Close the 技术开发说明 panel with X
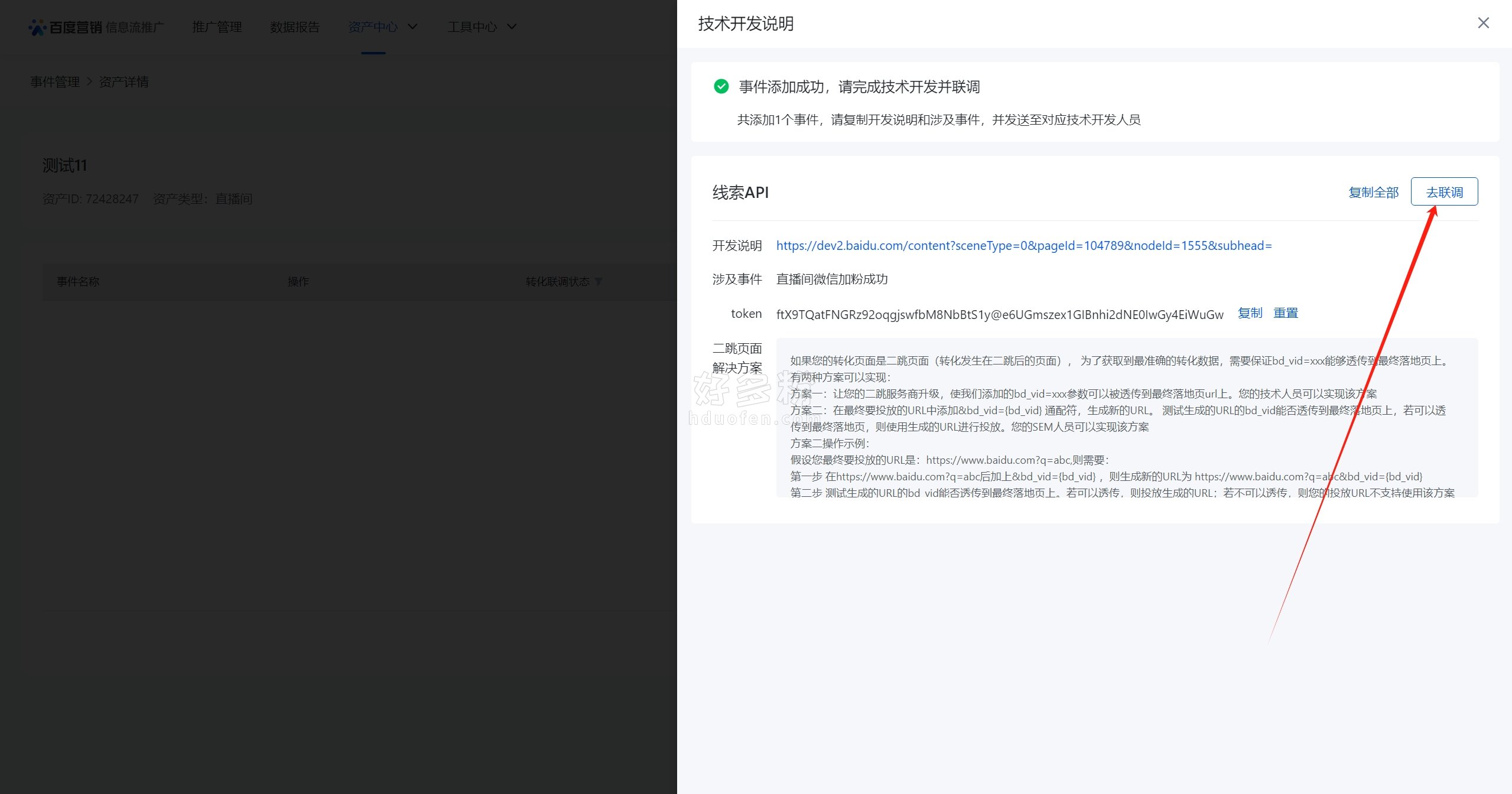Screen dimensions: 1512x794 click(1483, 23)
